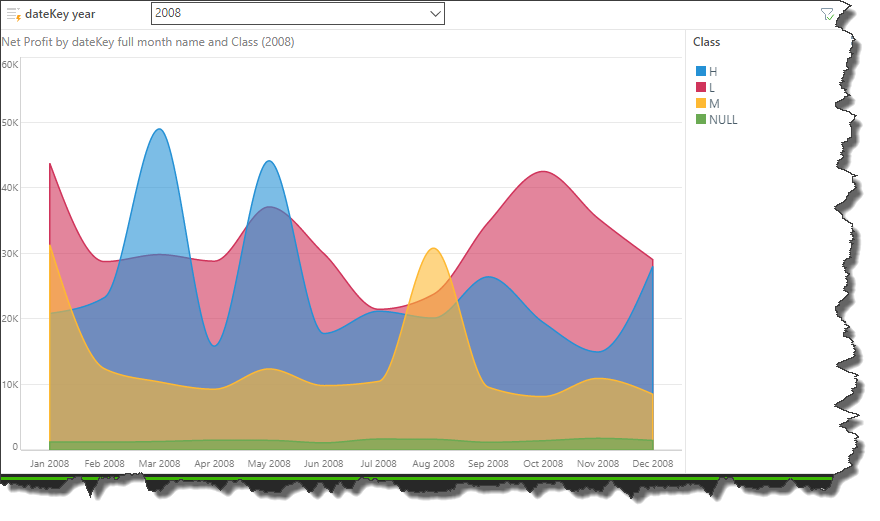Viewport: 880px width, 521px height.
Task: Click the Jan 2008 axis label
Action: 50,464
